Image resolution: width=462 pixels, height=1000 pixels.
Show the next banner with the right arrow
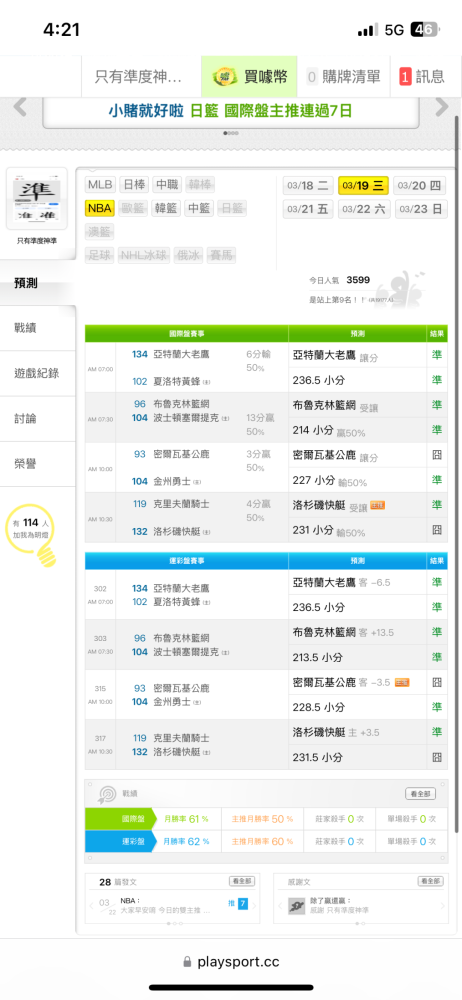click(x=442, y=108)
